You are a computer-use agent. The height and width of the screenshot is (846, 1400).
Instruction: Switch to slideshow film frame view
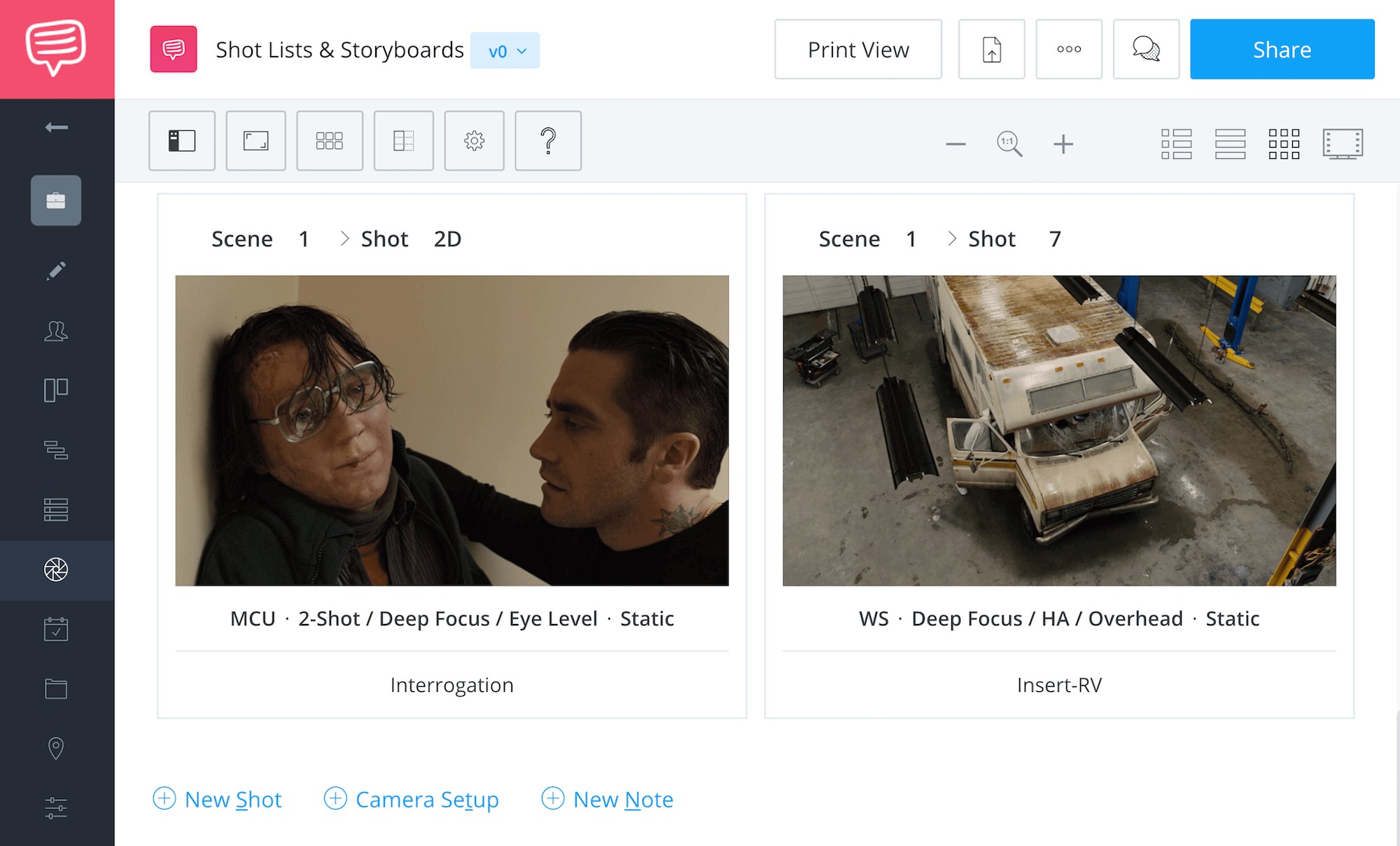(x=1343, y=144)
